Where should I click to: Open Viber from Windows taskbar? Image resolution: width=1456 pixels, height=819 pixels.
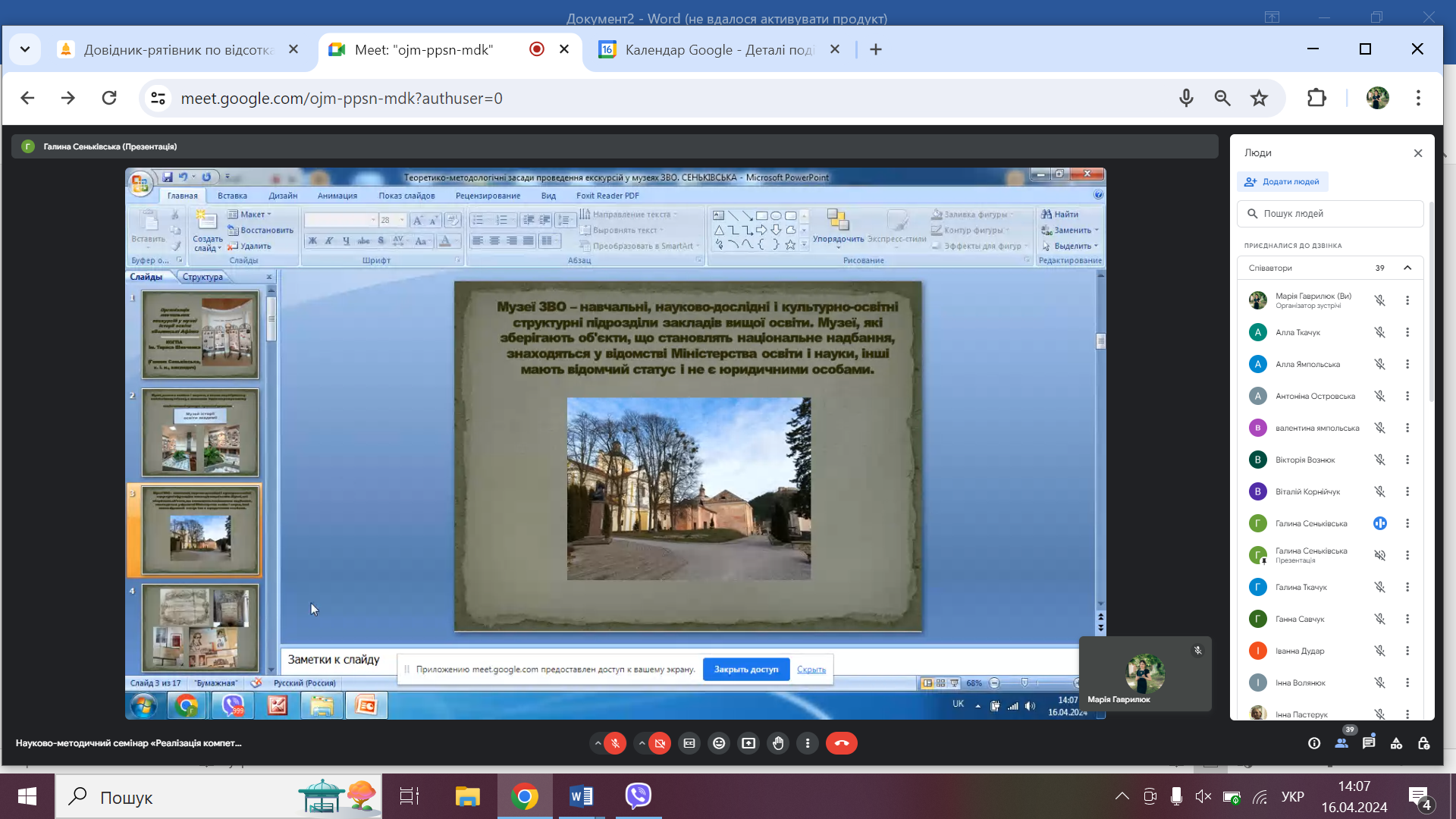(639, 796)
